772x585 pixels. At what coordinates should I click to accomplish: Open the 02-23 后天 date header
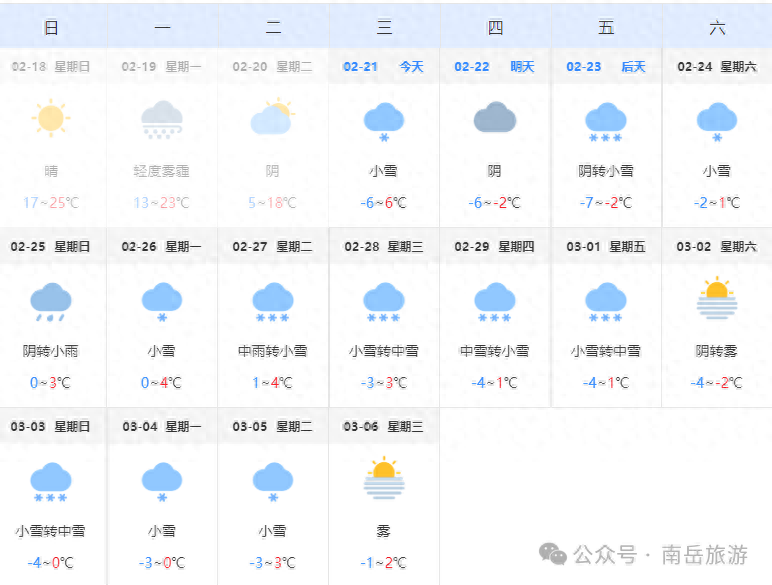pyautogui.click(x=606, y=66)
